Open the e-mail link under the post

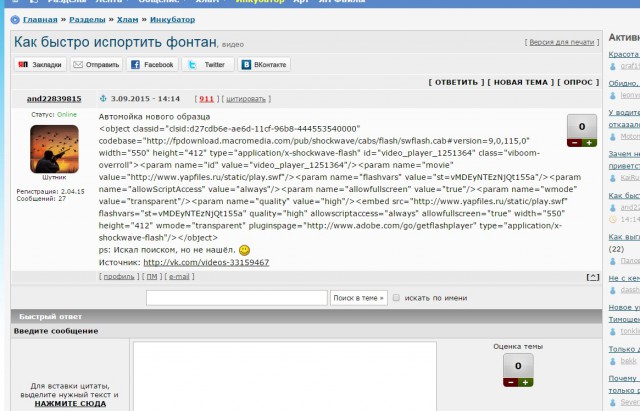tap(179, 277)
